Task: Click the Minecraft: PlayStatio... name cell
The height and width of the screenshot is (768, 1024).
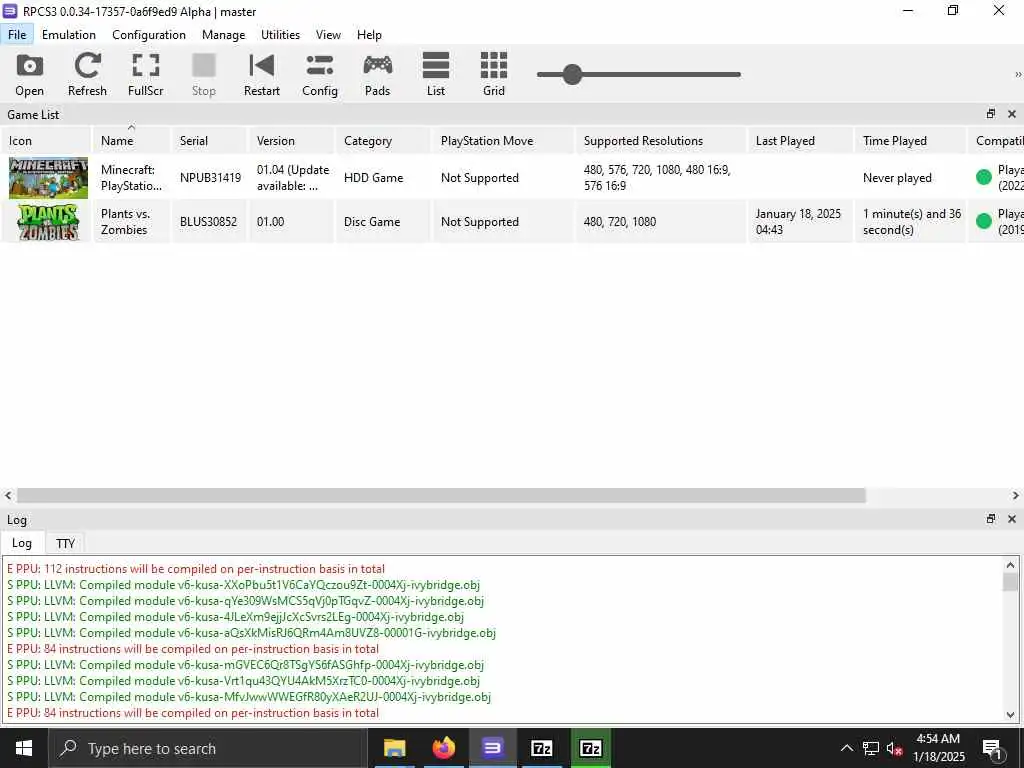Action: click(x=131, y=178)
